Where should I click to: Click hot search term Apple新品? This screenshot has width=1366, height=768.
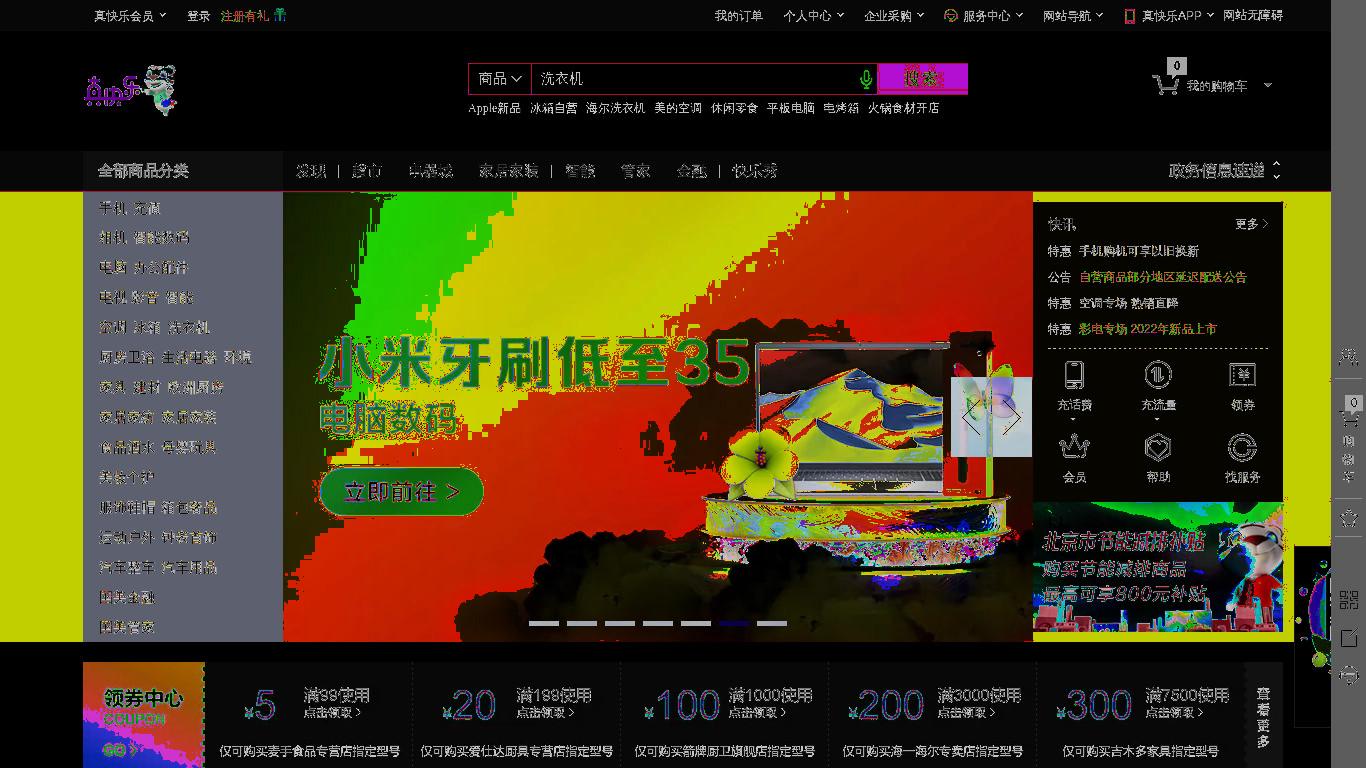tap(494, 108)
